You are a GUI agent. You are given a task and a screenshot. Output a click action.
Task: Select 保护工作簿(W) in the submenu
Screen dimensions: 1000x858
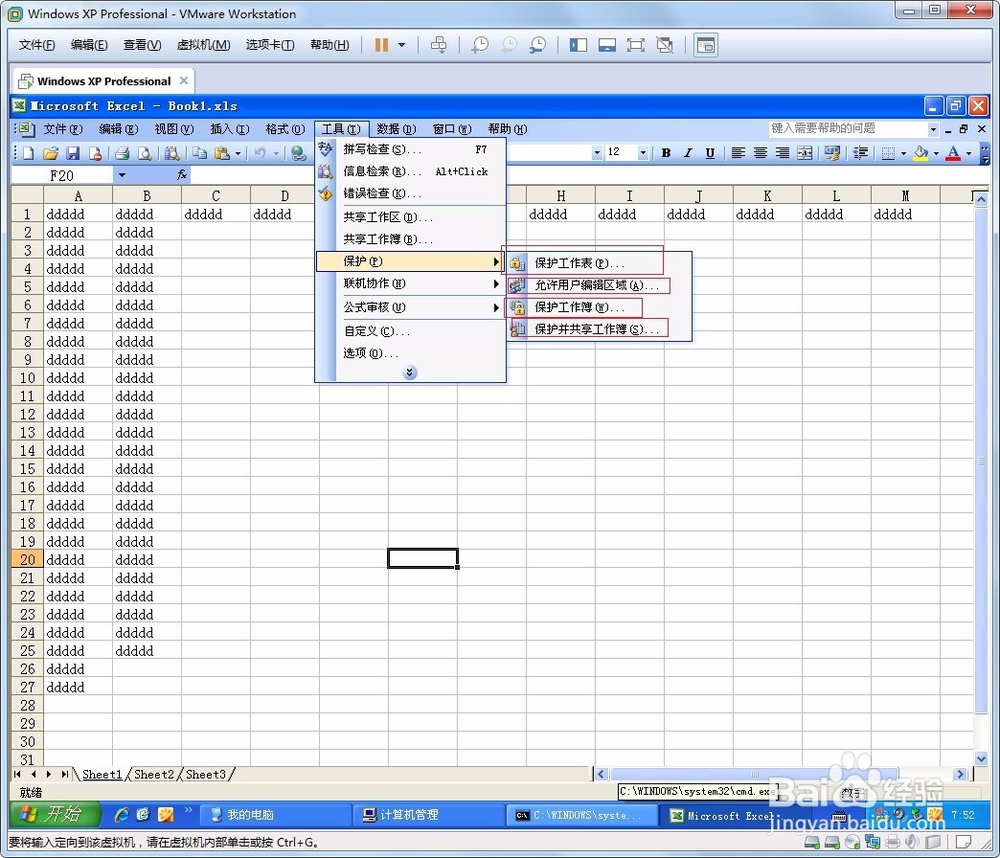coord(599,307)
